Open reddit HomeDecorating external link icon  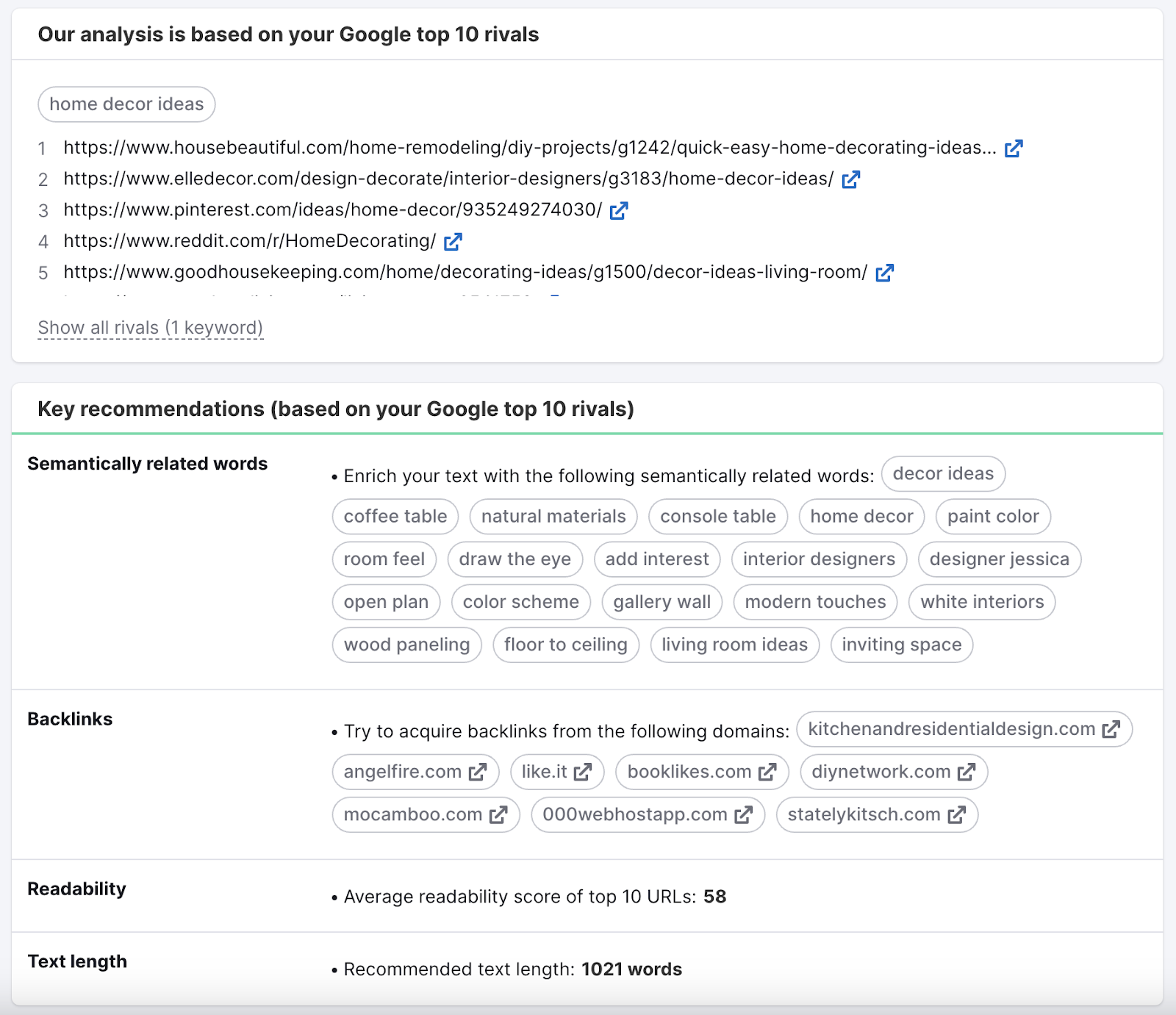click(453, 242)
